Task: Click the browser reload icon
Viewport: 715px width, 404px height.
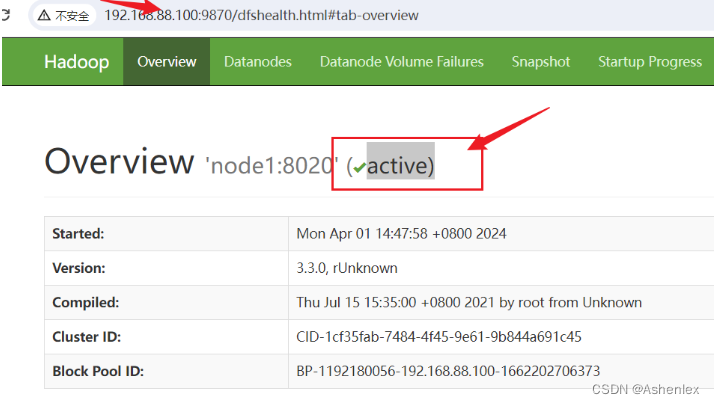Action: pyautogui.click(x=5, y=15)
